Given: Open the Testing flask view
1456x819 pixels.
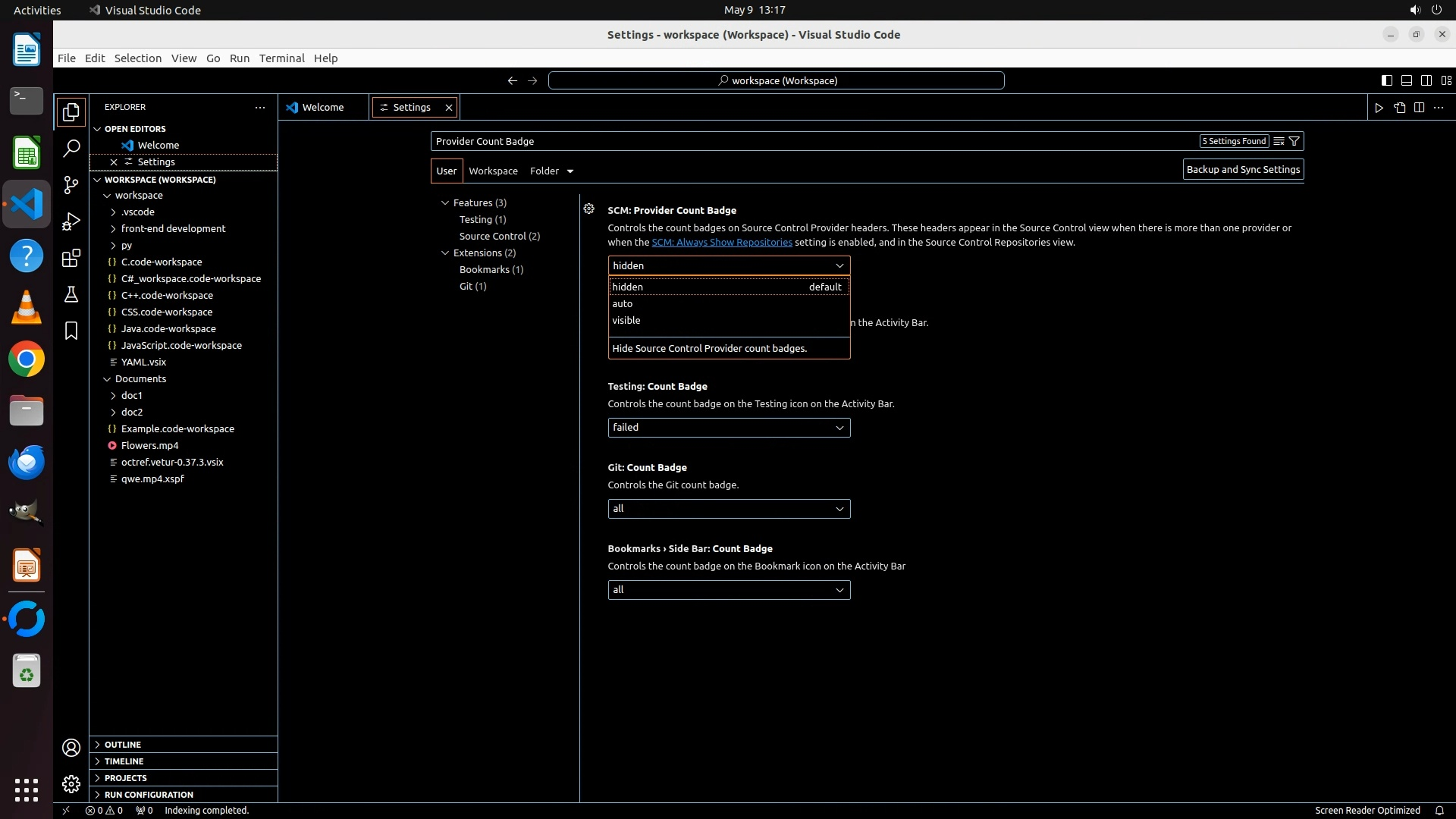Looking at the screenshot, I should (71, 294).
